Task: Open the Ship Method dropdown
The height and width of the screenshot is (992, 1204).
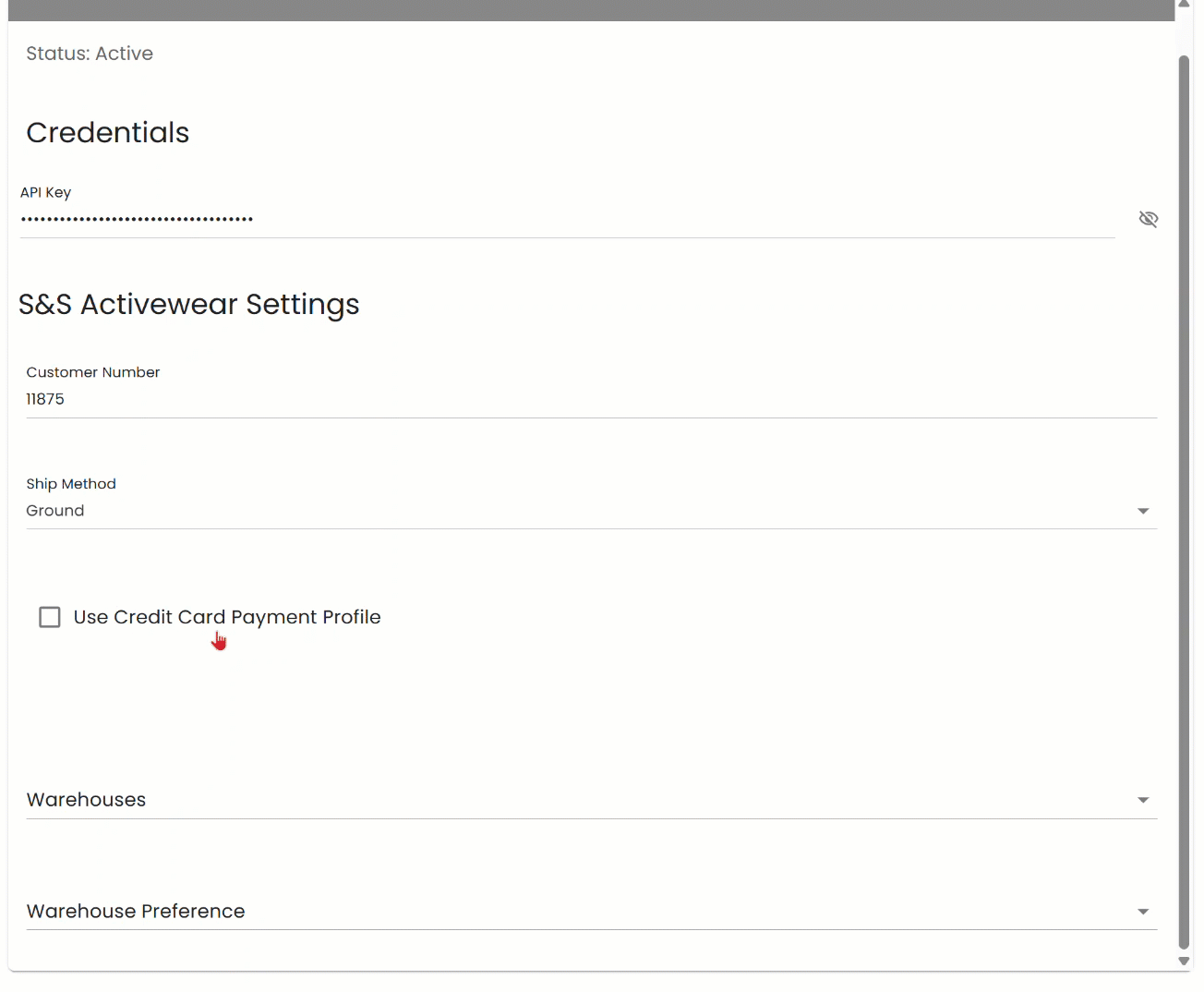Action: tap(591, 511)
